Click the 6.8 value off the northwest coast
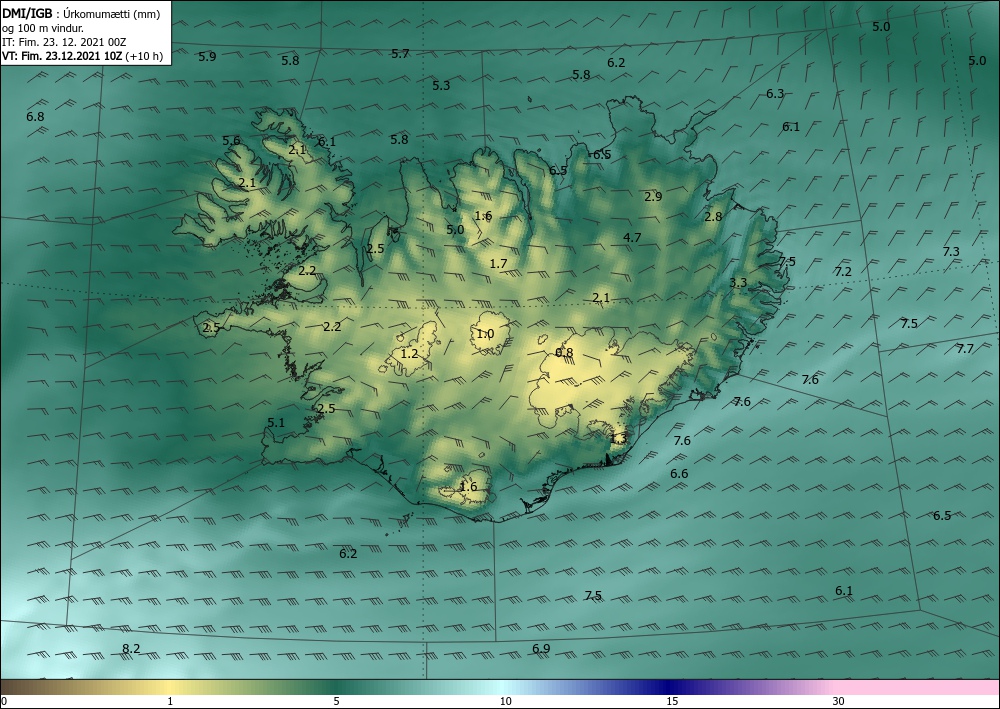 [x=36, y=117]
